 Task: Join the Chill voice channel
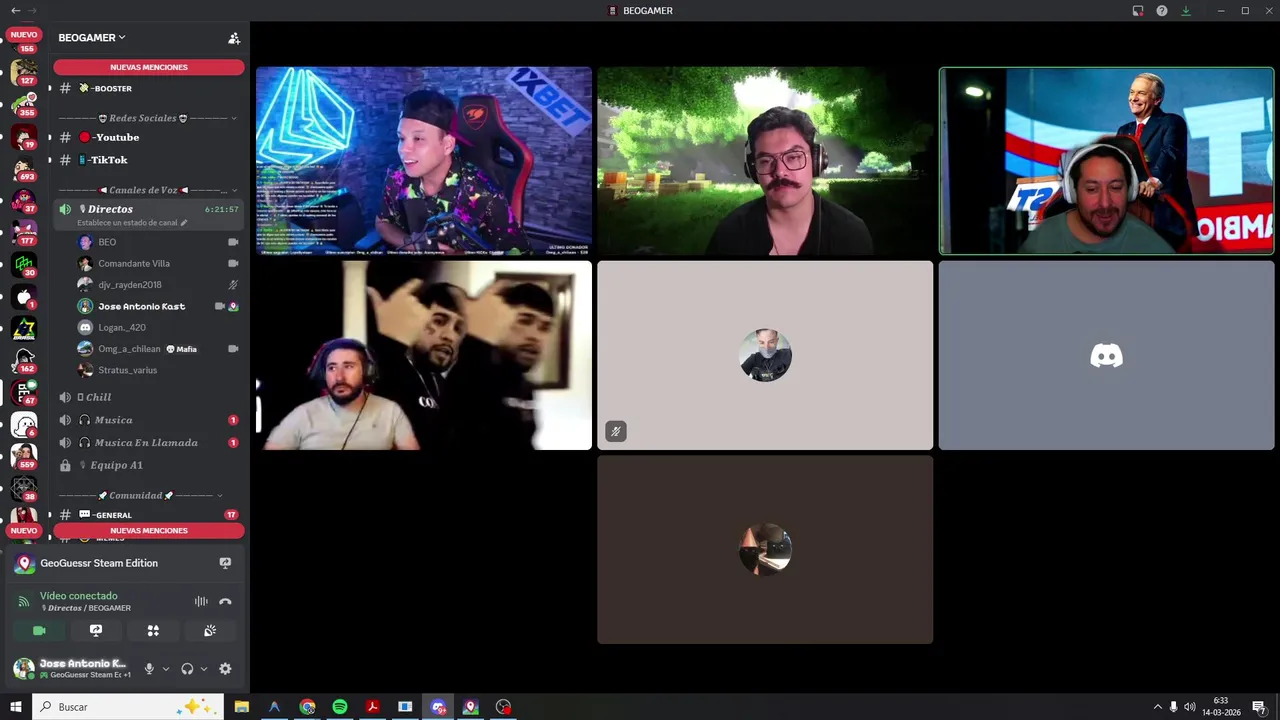click(148, 397)
